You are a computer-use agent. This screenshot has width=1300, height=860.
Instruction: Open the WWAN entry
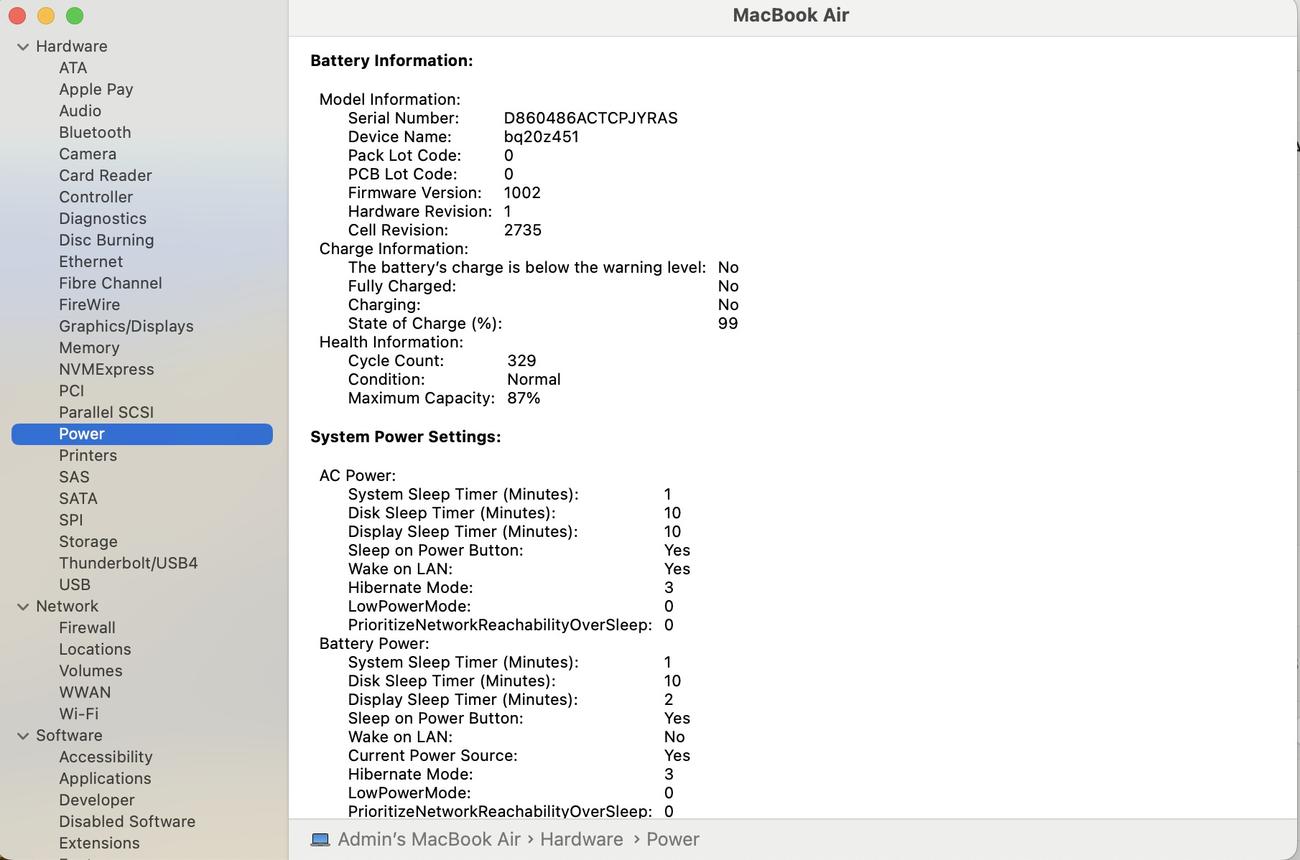[x=85, y=692]
